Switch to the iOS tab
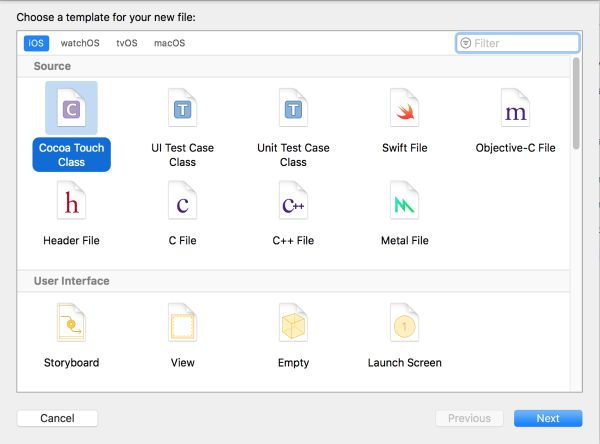 [x=36, y=43]
